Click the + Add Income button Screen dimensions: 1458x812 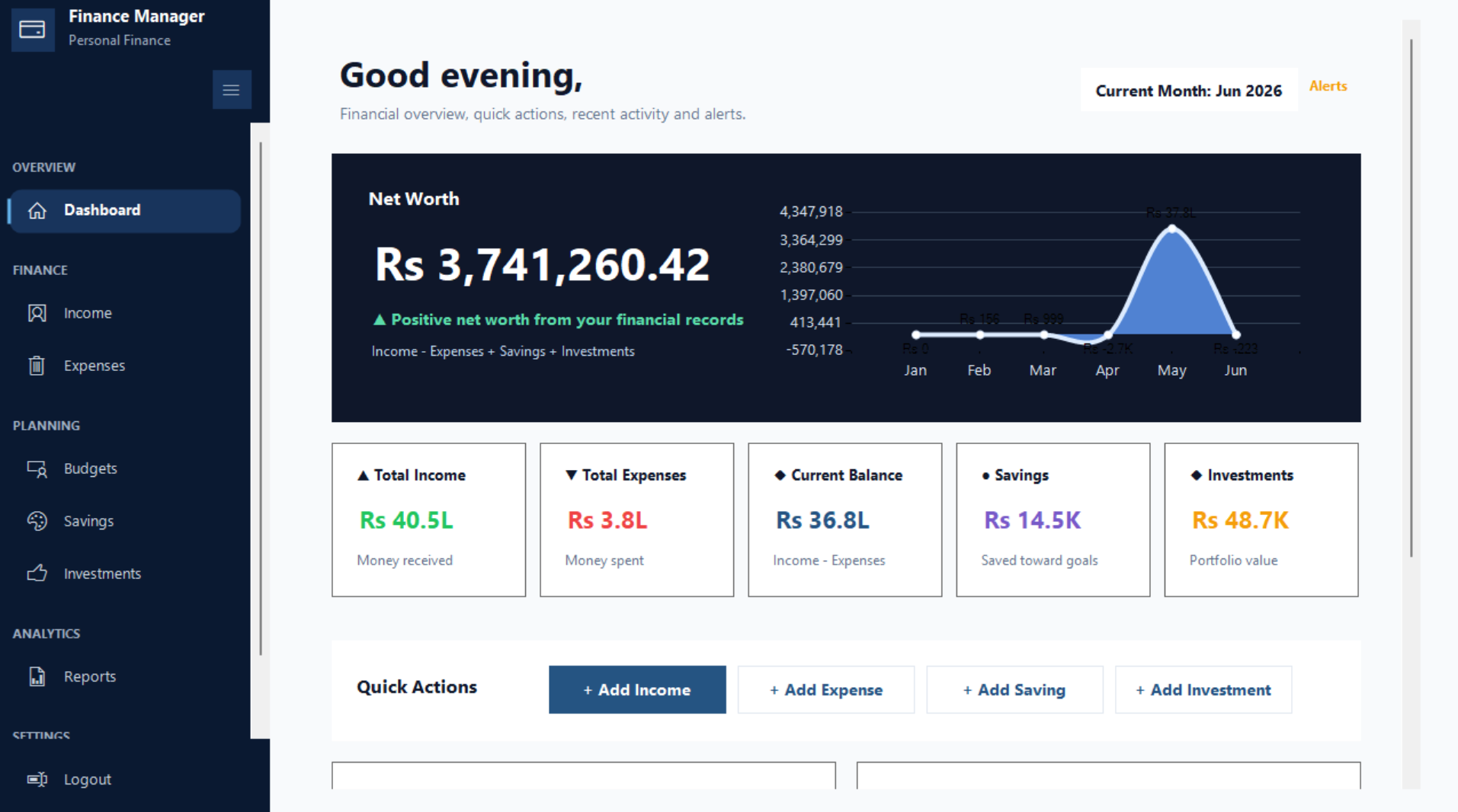click(x=637, y=690)
